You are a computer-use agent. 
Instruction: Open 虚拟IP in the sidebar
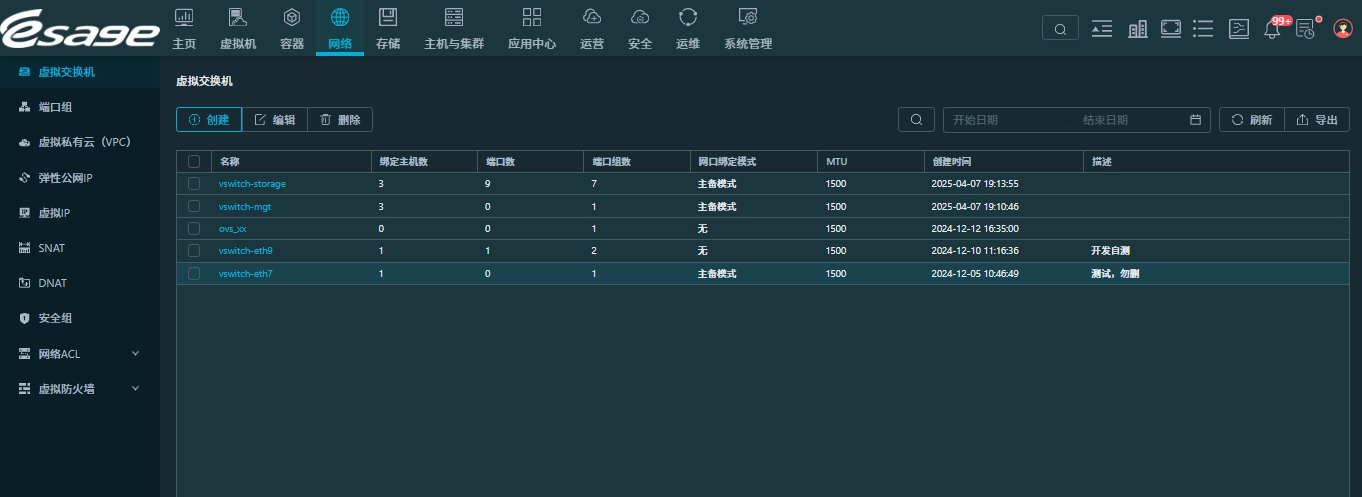(x=80, y=213)
